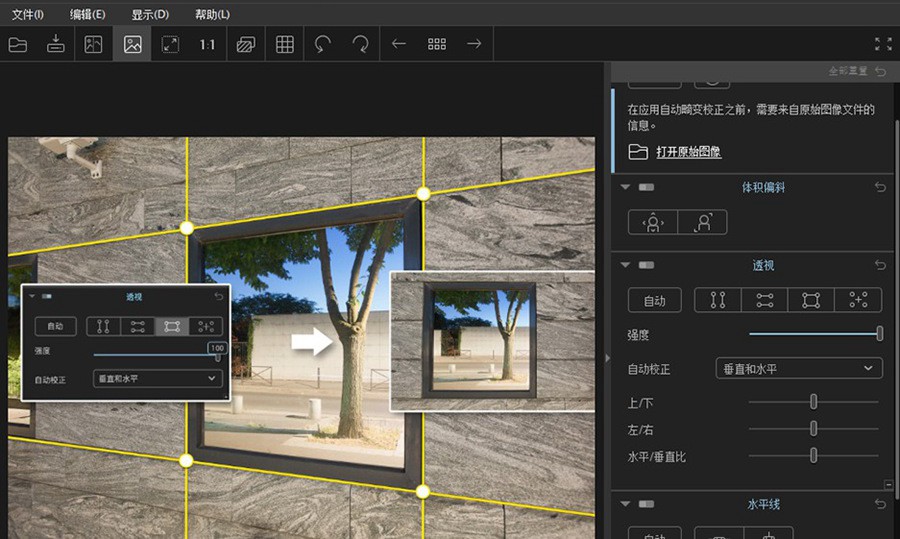Click the stacked layers overlay icon
Viewport: 900px width, 539px height.
click(246, 44)
